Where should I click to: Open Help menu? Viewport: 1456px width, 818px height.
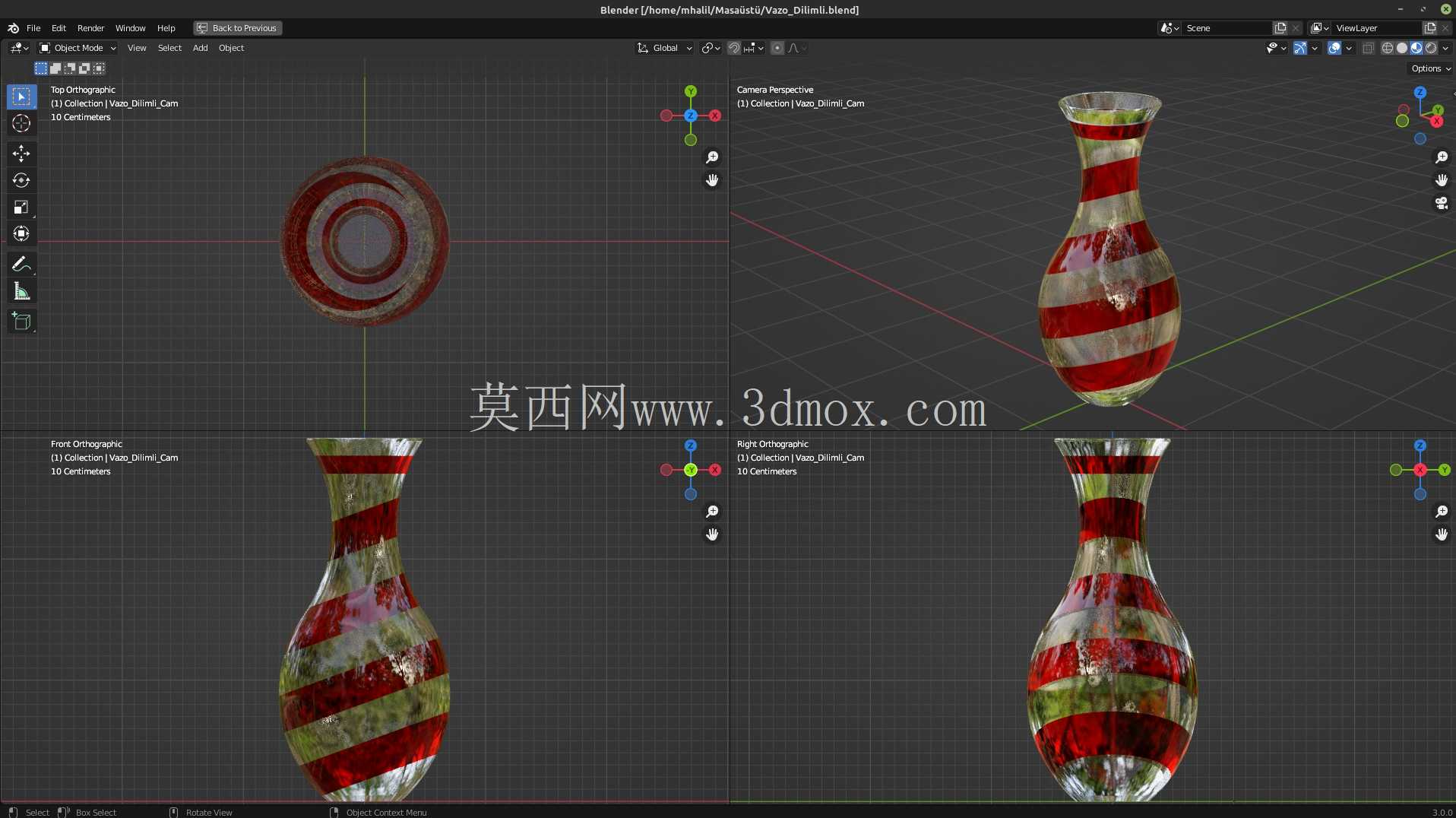click(166, 28)
